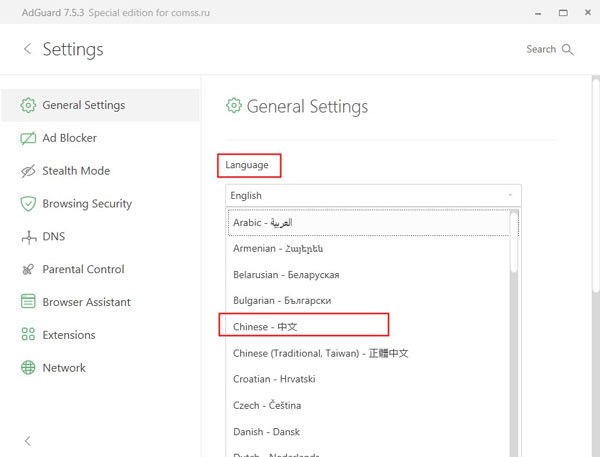Open Stealth Mode via its eye icon
The height and width of the screenshot is (457, 600).
pyautogui.click(x=28, y=171)
